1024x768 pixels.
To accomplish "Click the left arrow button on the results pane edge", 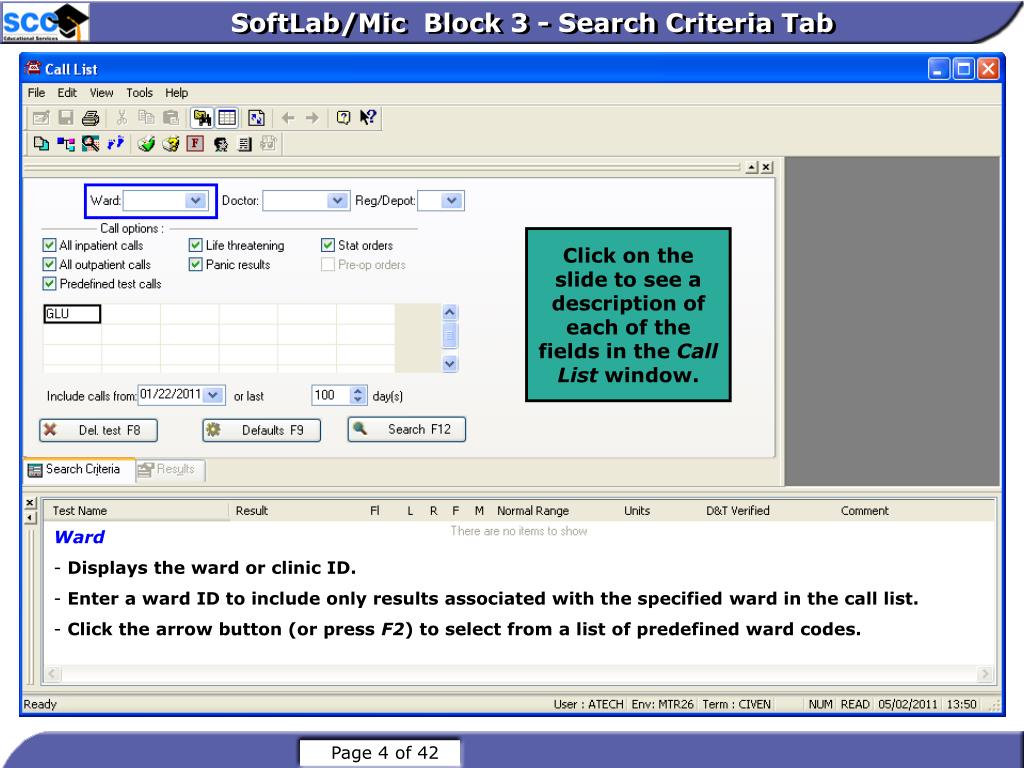I will click(30, 518).
